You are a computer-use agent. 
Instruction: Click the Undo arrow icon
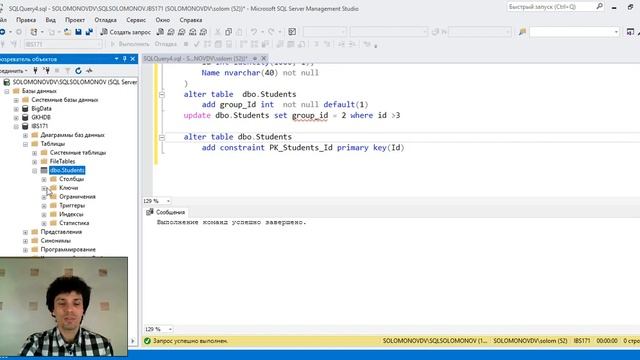coord(253,31)
